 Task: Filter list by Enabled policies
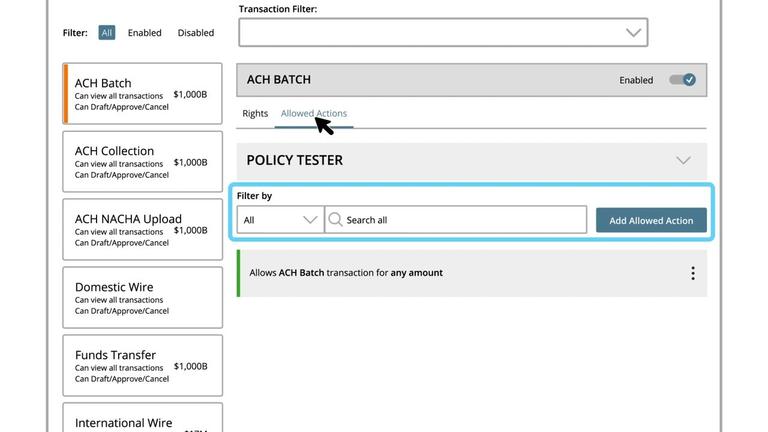tap(144, 32)
